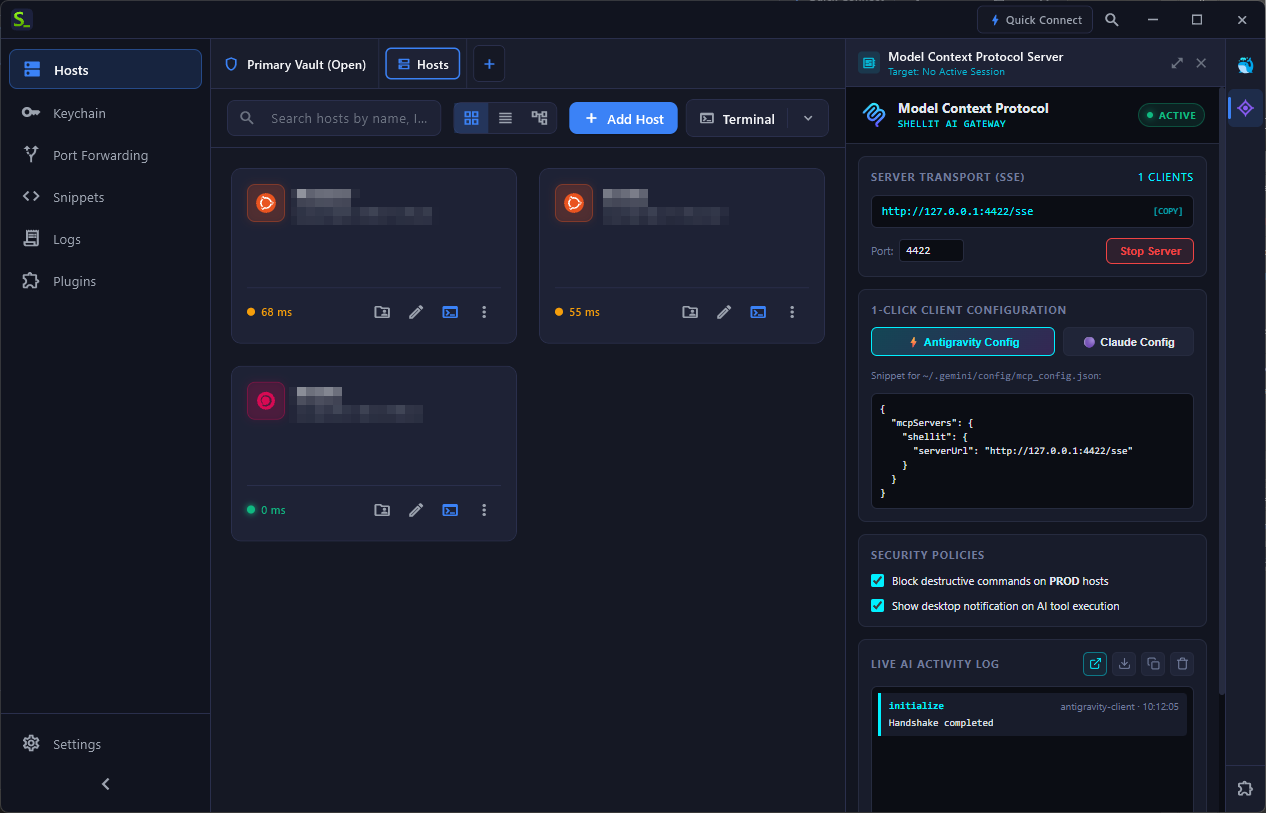Download the Live AI Activity Log
Image resolution: width=1266 pixels, height=813 pixels.
(1124, 663)
